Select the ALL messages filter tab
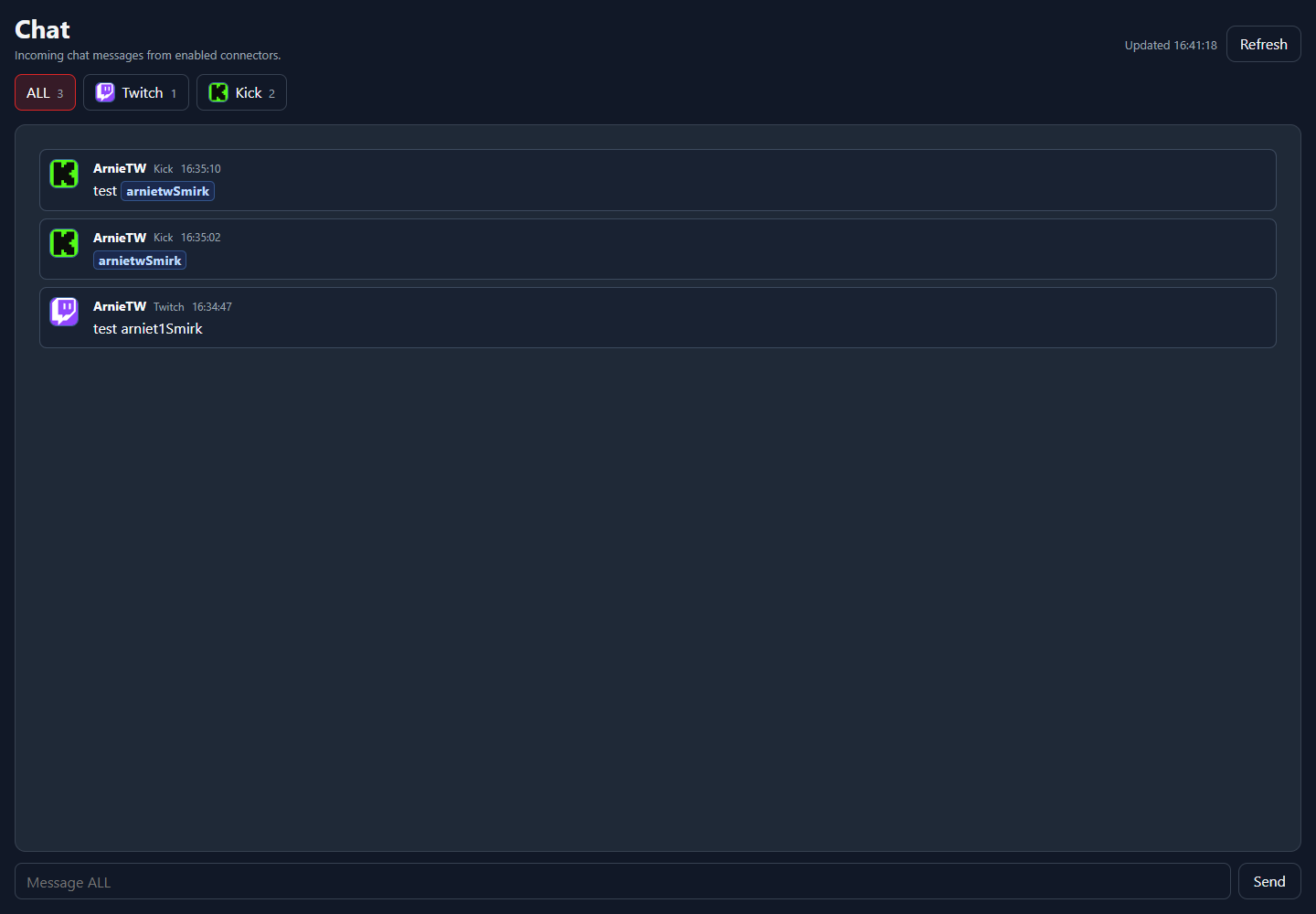Screen dimensions: 1316x914 (45, 92)
